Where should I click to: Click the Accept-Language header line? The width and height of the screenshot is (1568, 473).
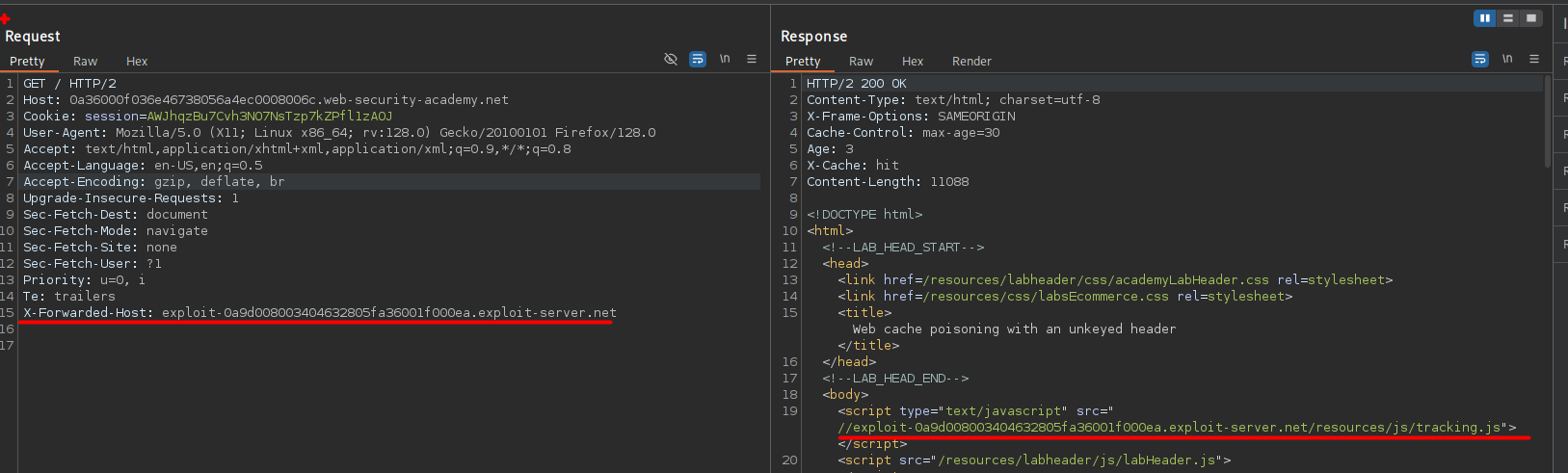(143, 166)
